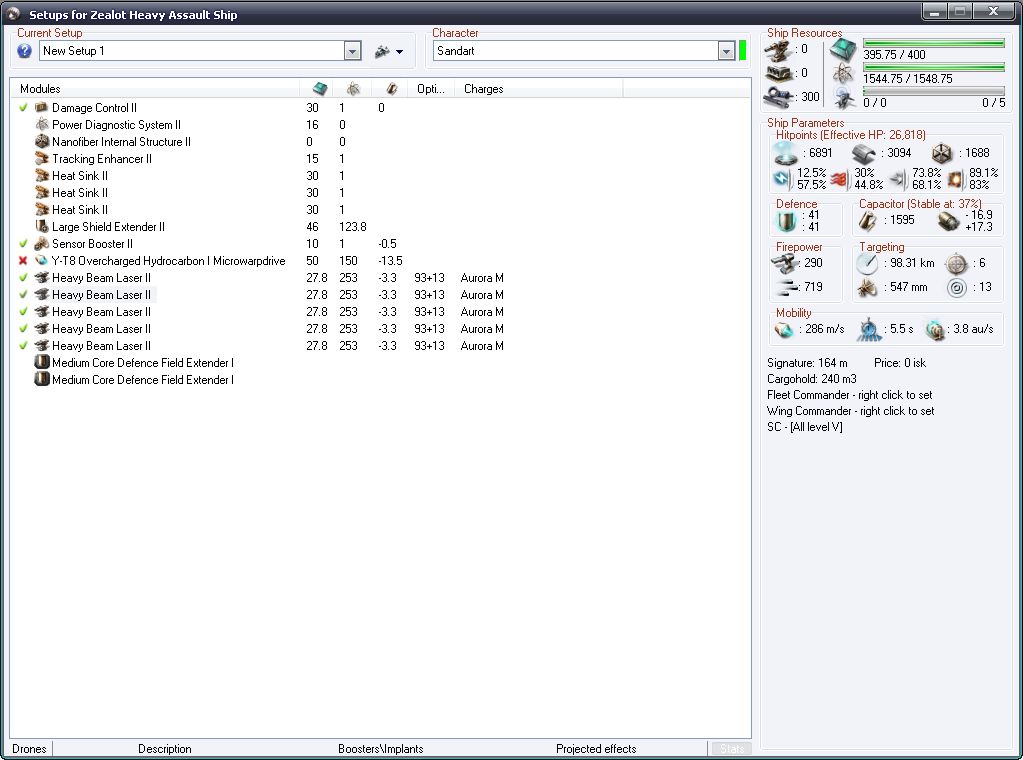
Task: Click the Signature: 164 m text
Action: (x=807, y=363)
